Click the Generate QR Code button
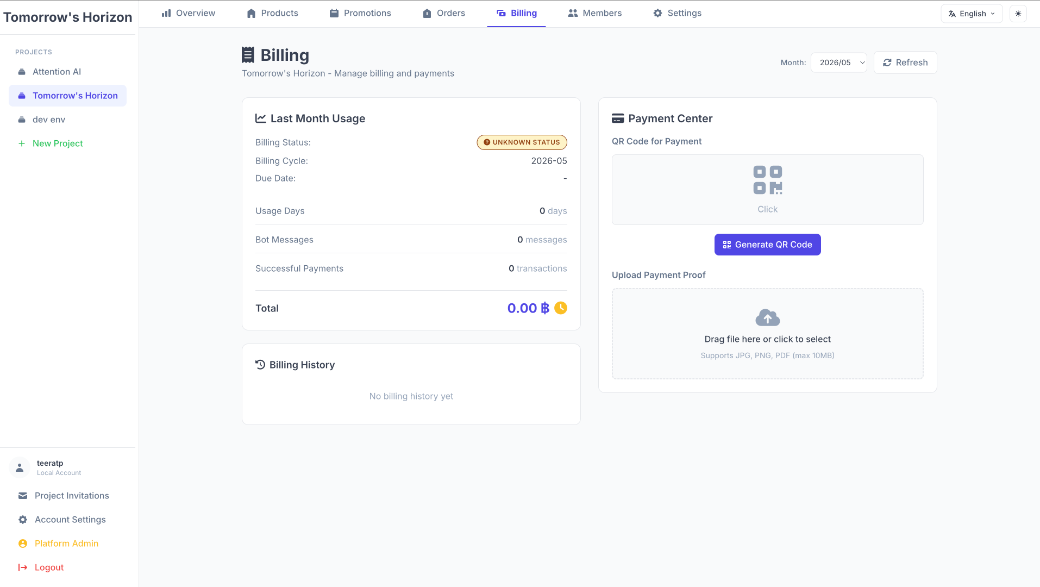The height and width of the screenshot is (587, 1040). (767, 245)
